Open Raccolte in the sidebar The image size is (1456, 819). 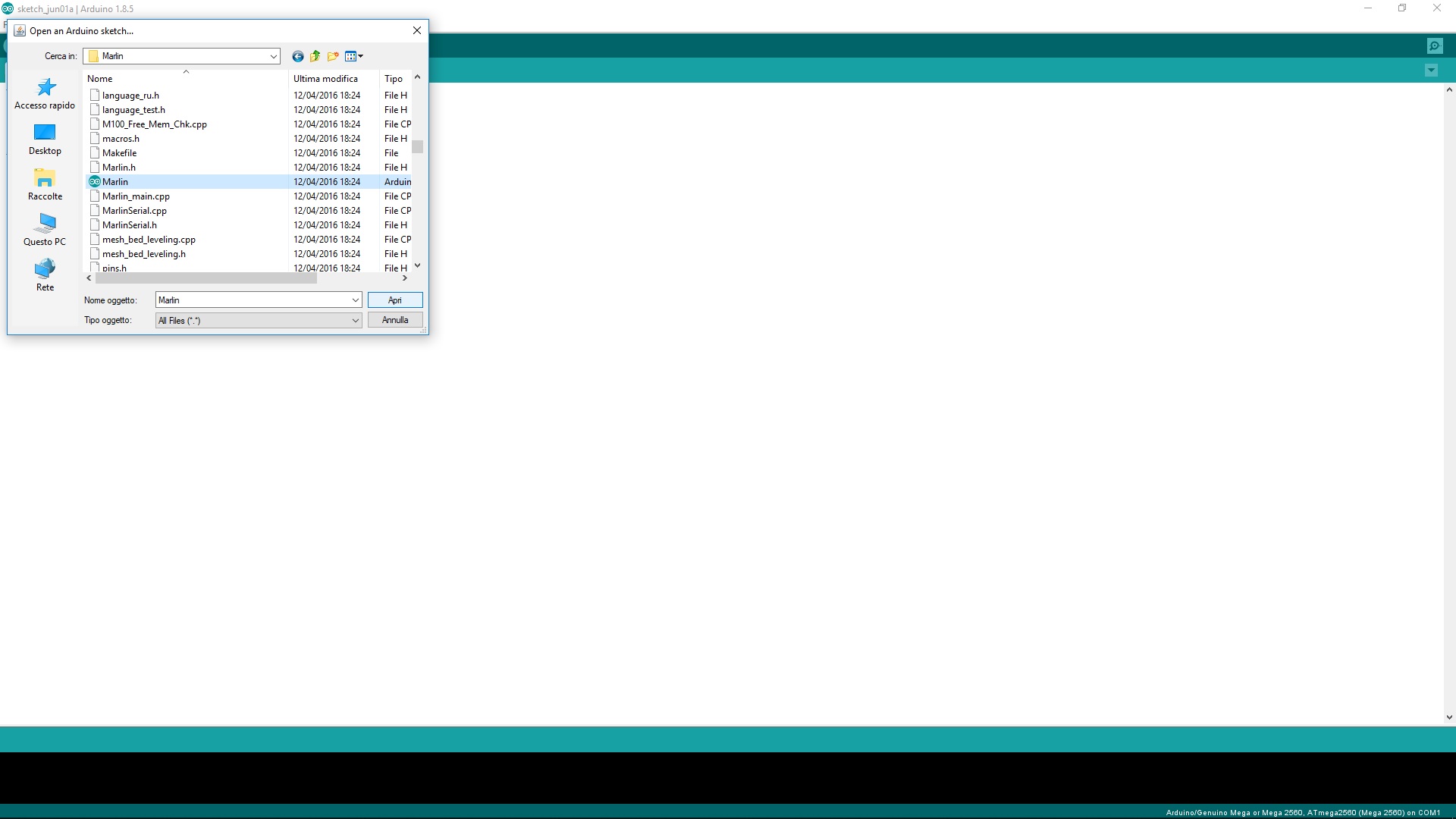pos(45,185)
